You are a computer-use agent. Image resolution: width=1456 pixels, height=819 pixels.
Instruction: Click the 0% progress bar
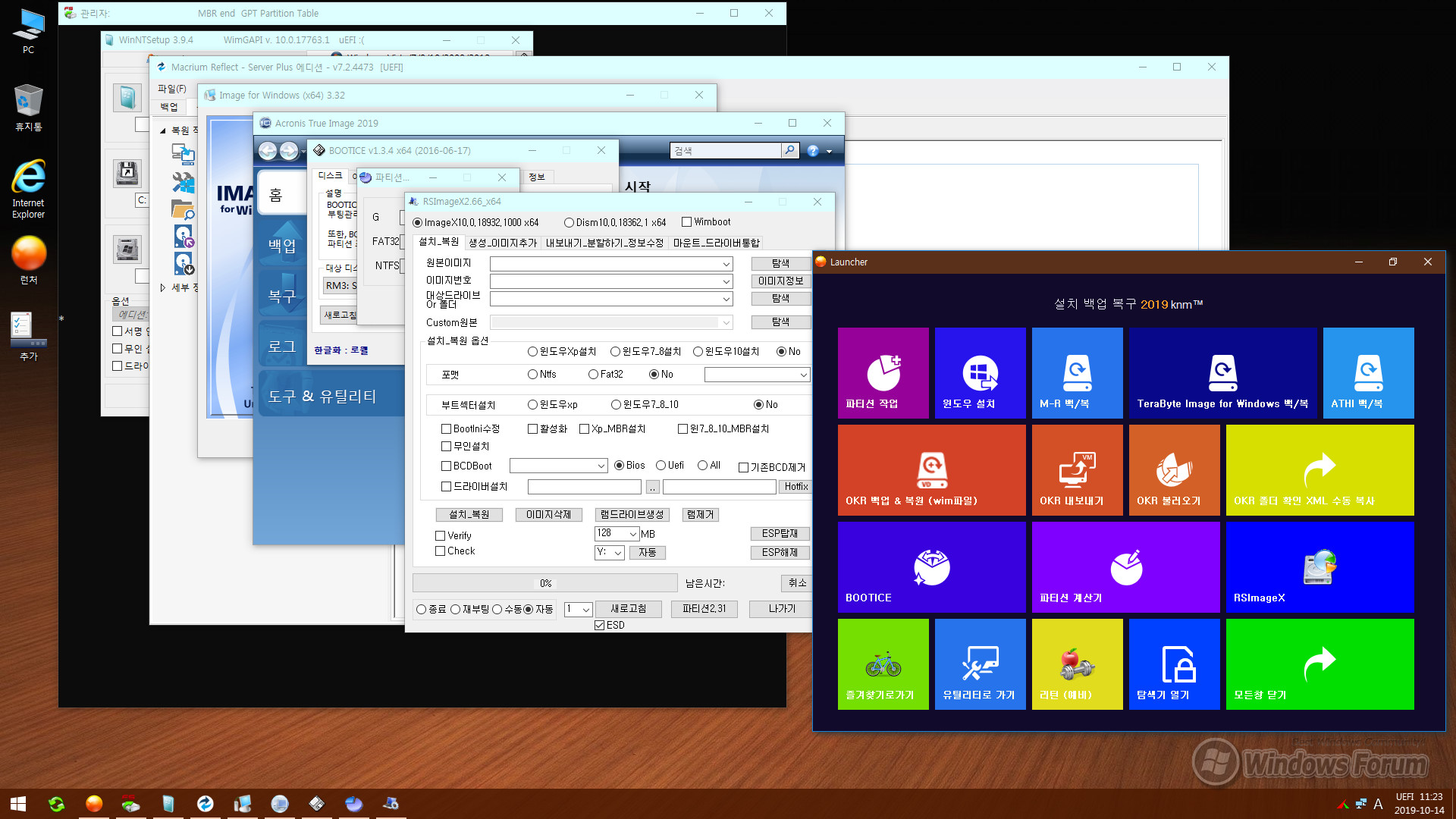point(545,583)
